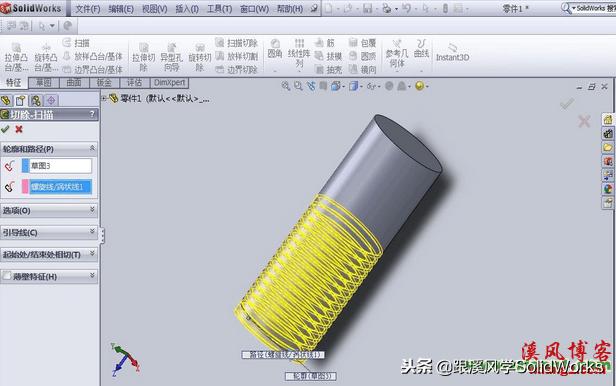Viewport: 616px width, 386px height.
Task: Select the Wrap (包覆) tool
Action: (362, 42)
